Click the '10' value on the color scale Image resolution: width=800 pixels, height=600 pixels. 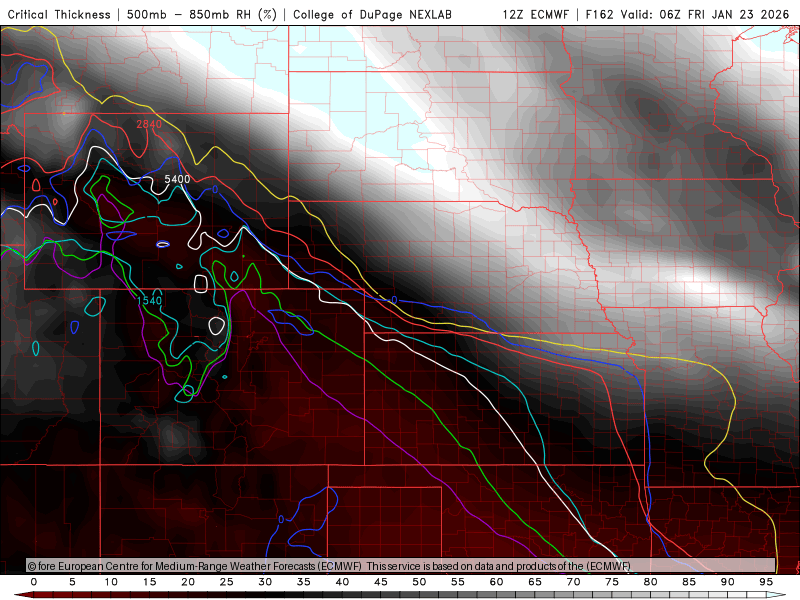(x=111, y=582)
